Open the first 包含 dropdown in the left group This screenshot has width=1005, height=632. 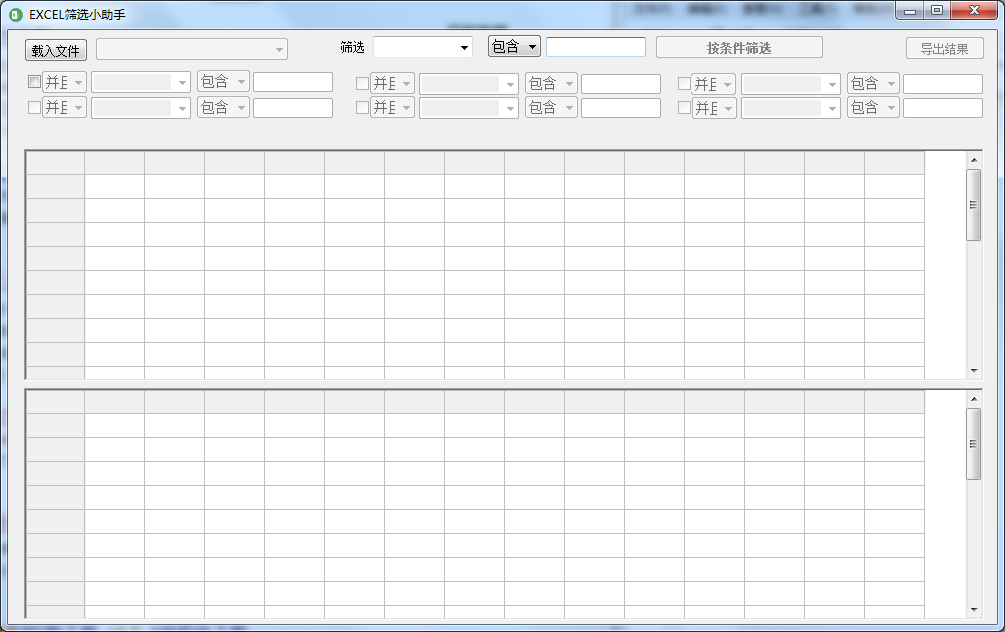(x=223, y=81)
